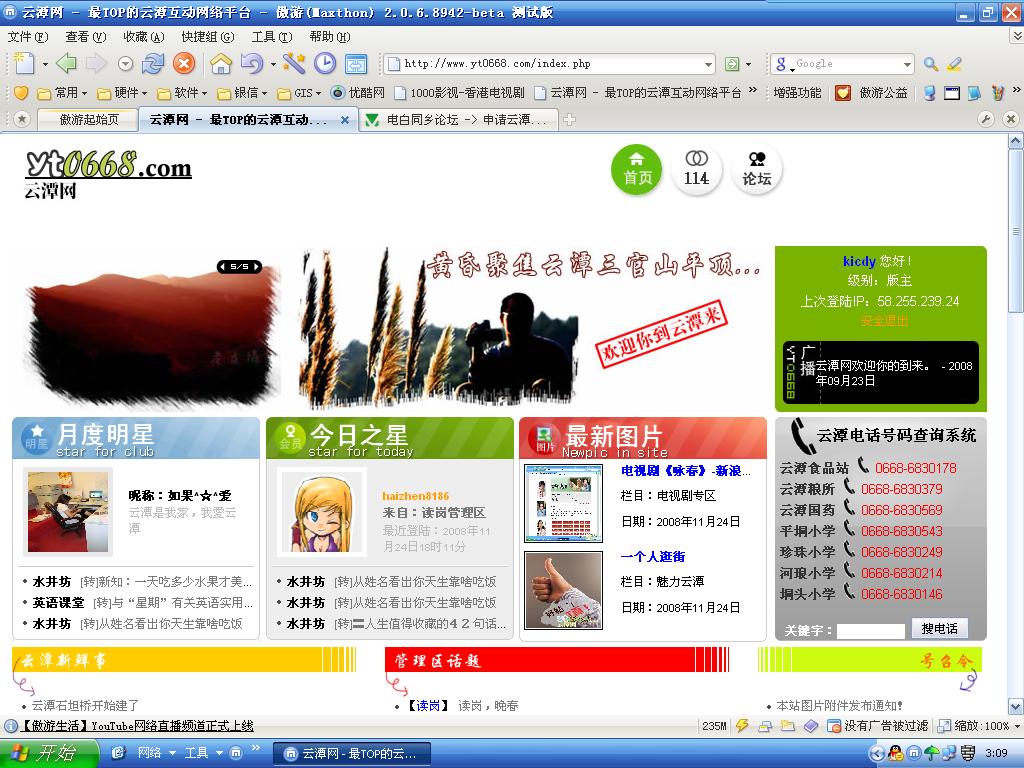Open the green 首页 home circle icon
The height and width of the screenshot is (768, 1024).
pyautogui.click(x=637, y=170)
